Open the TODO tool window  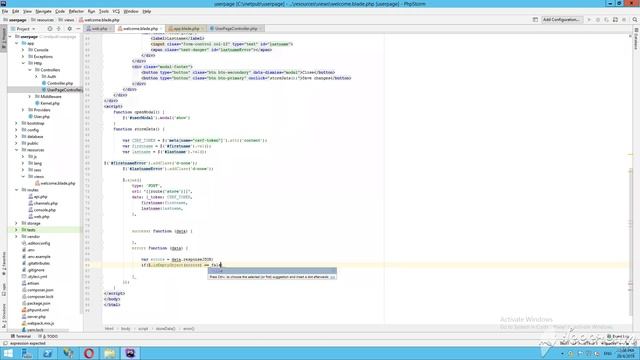pos(48,336)
